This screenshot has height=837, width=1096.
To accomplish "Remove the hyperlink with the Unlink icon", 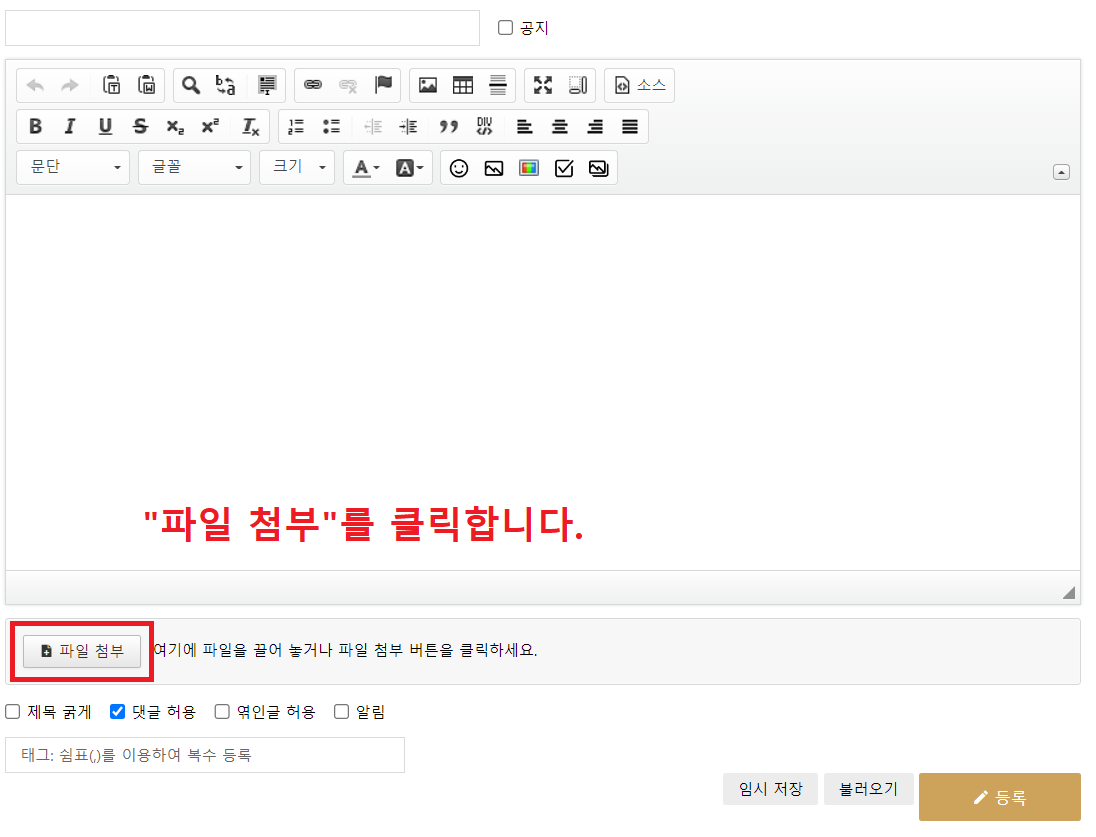I will pos(347,85).
